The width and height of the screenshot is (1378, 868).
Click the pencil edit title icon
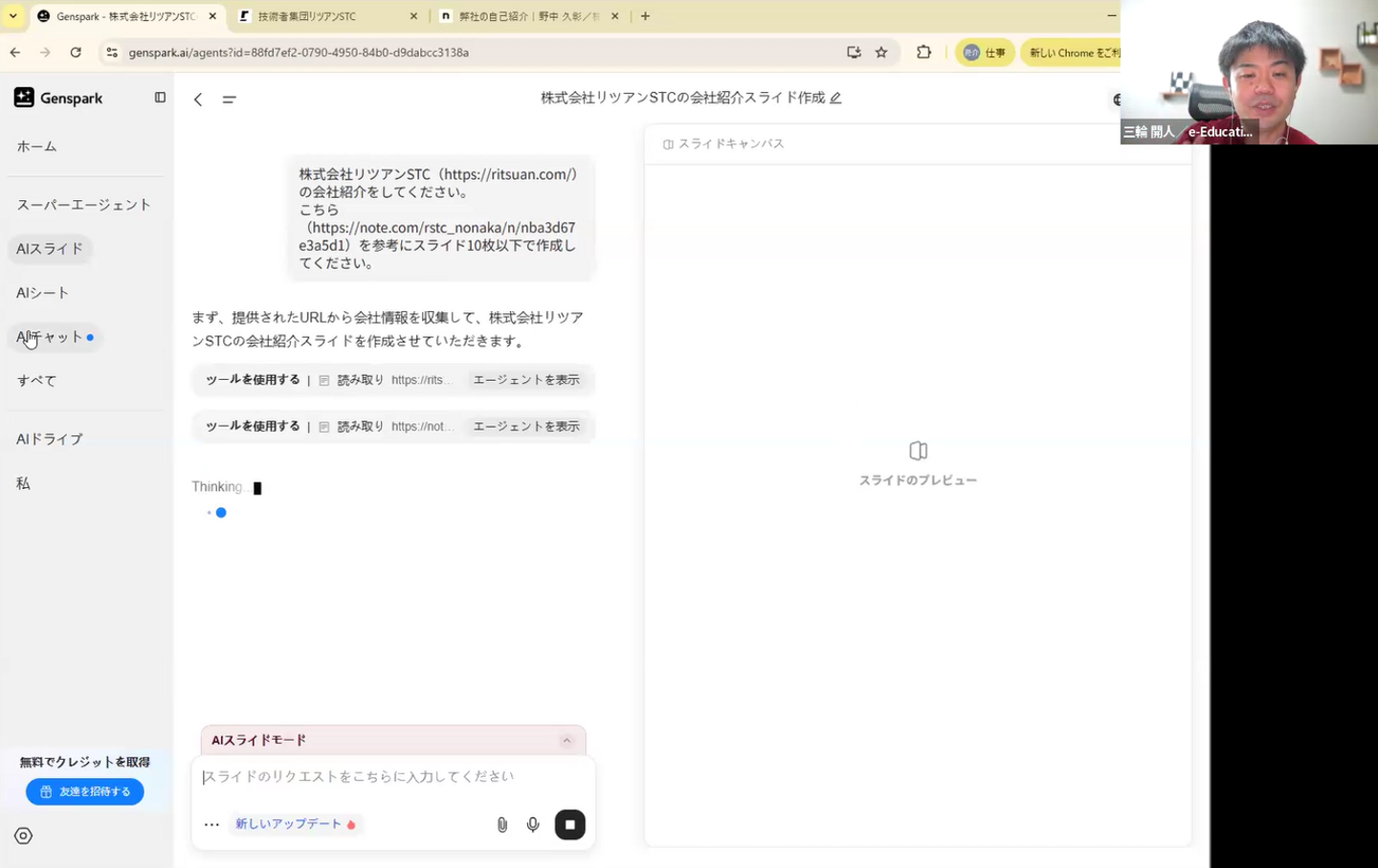coord(835,99)
